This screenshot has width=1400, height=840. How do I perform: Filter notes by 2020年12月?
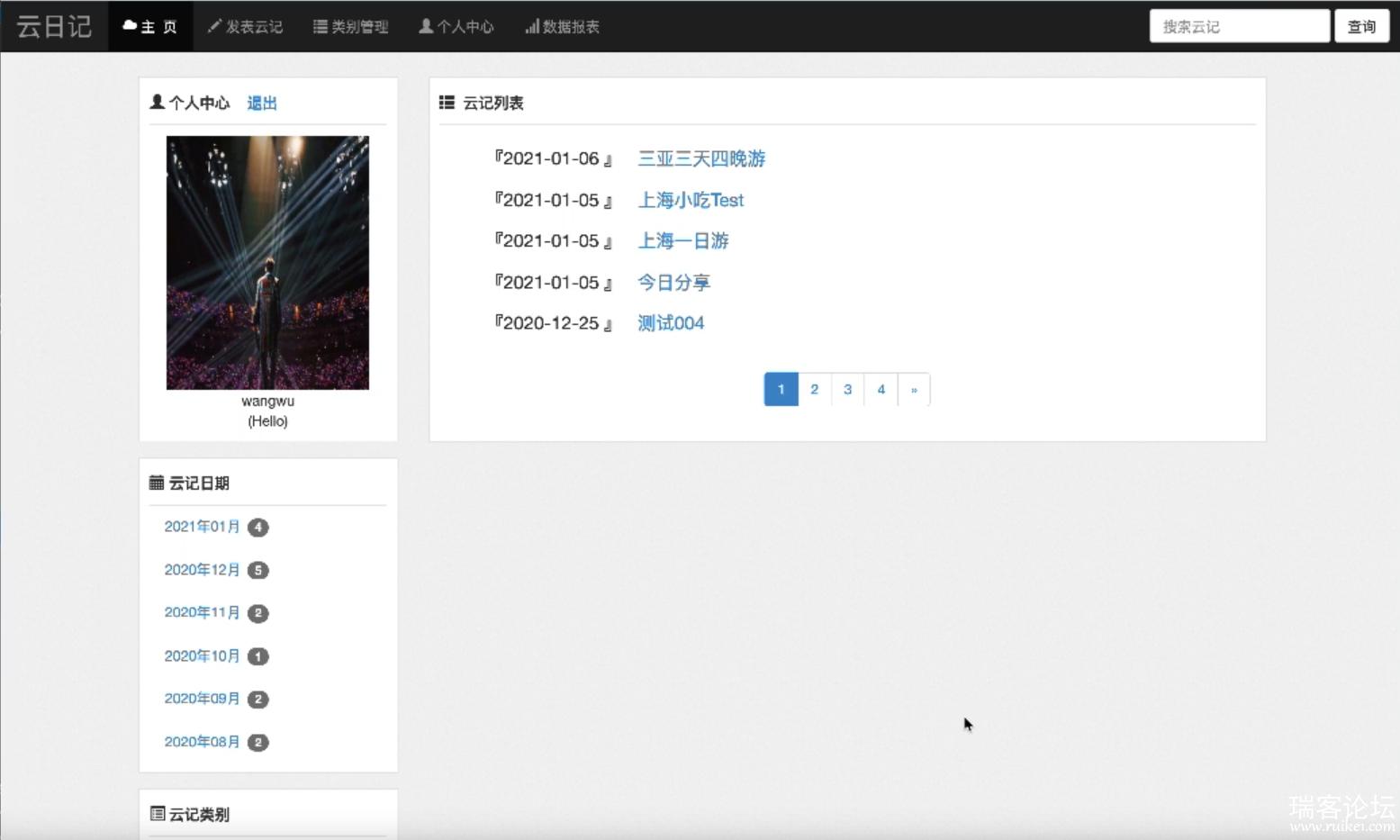point(202,570)
